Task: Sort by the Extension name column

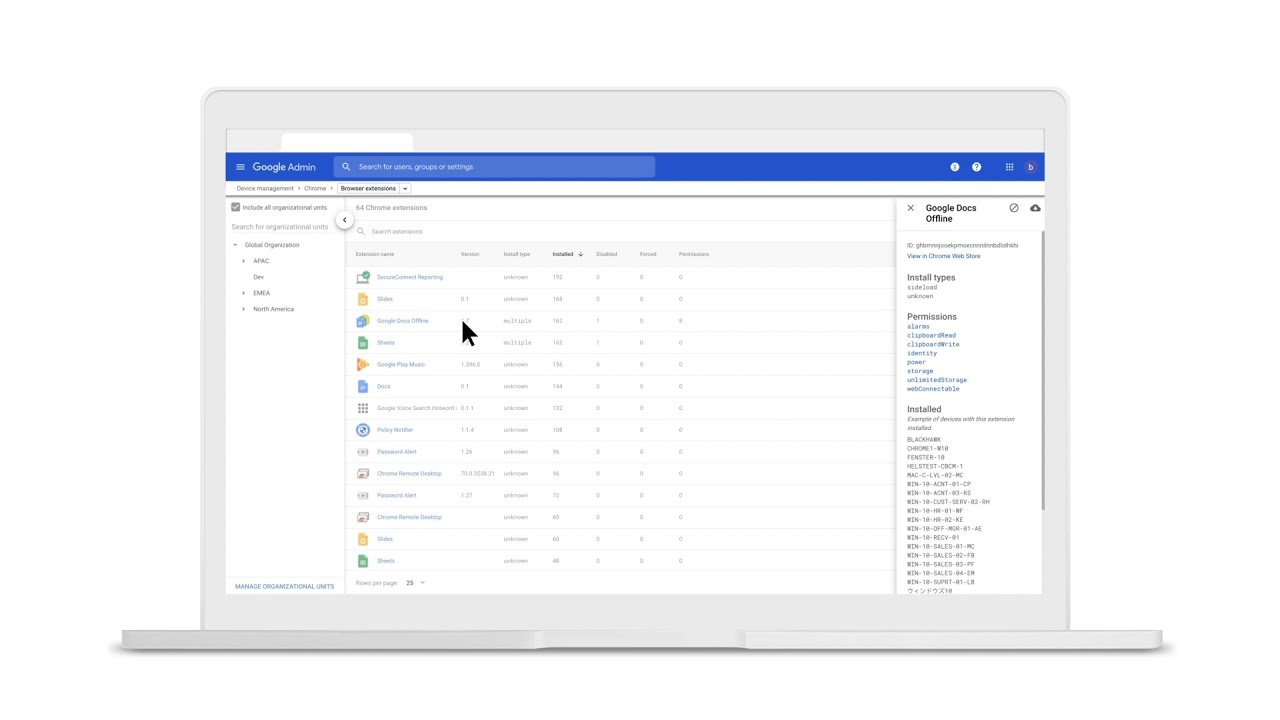Action: click(375, 254)
